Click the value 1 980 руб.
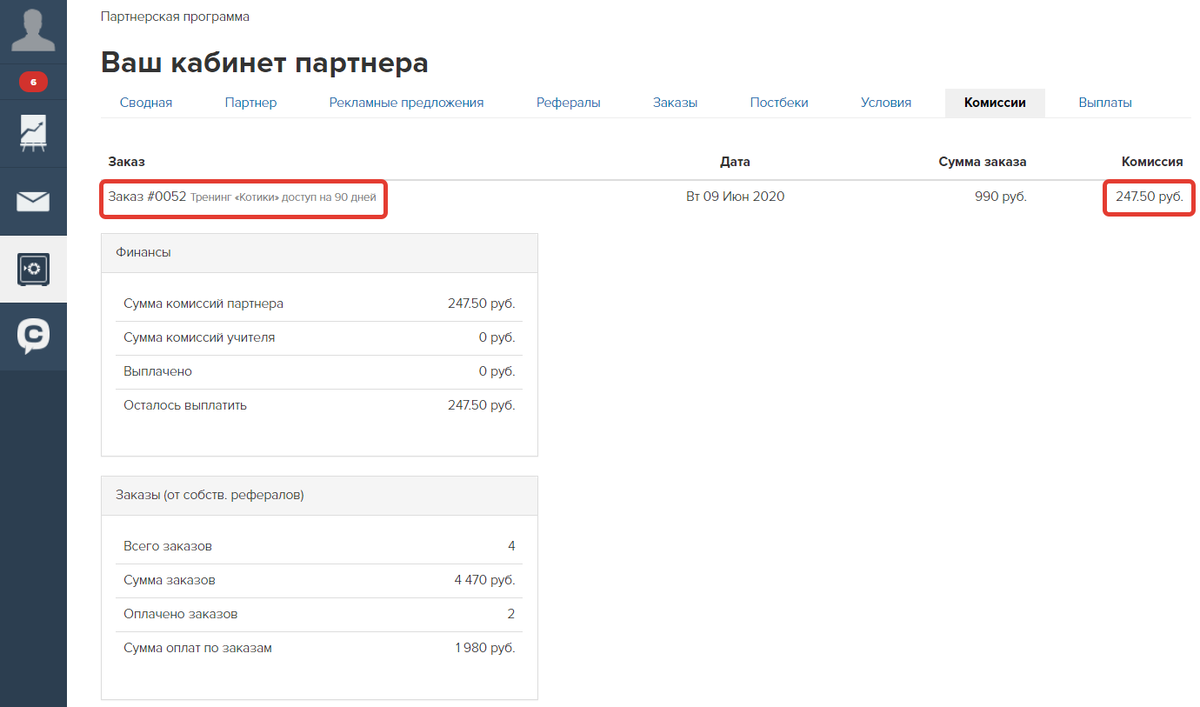The width and height of the screenshot is (1200, 707). tap(485, 648)
